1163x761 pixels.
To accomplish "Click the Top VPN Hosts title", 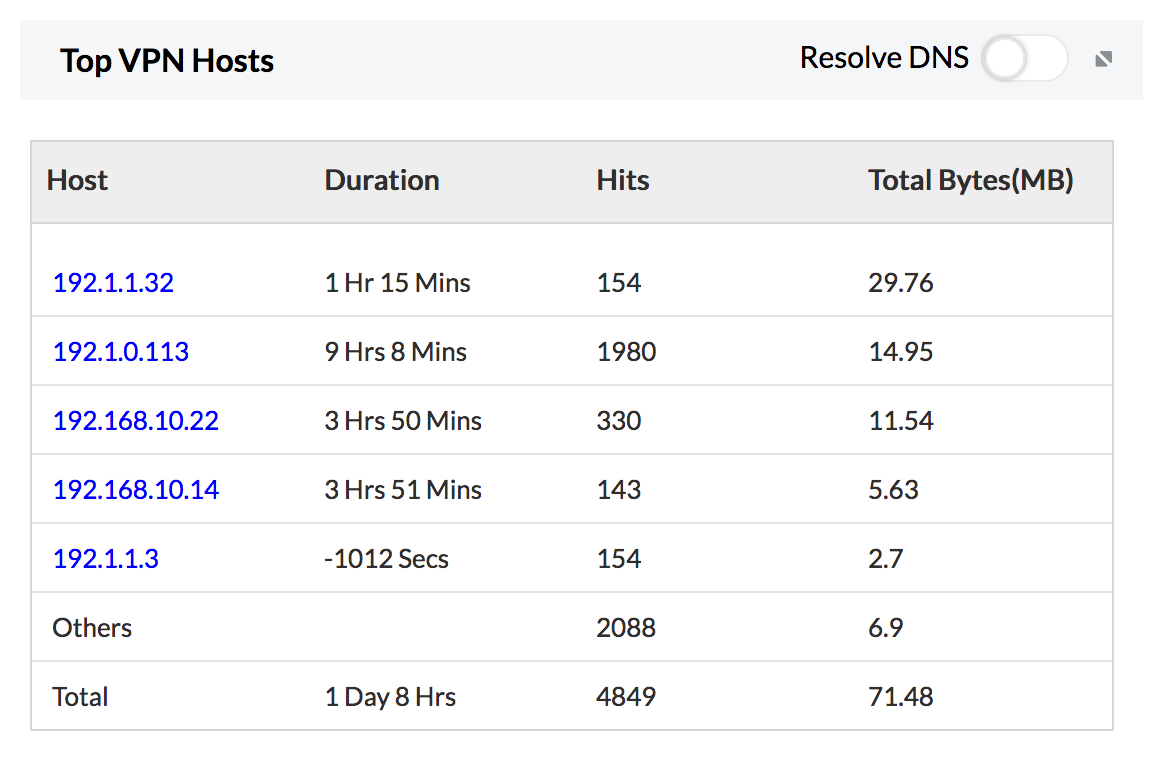I will coord(167,61).
